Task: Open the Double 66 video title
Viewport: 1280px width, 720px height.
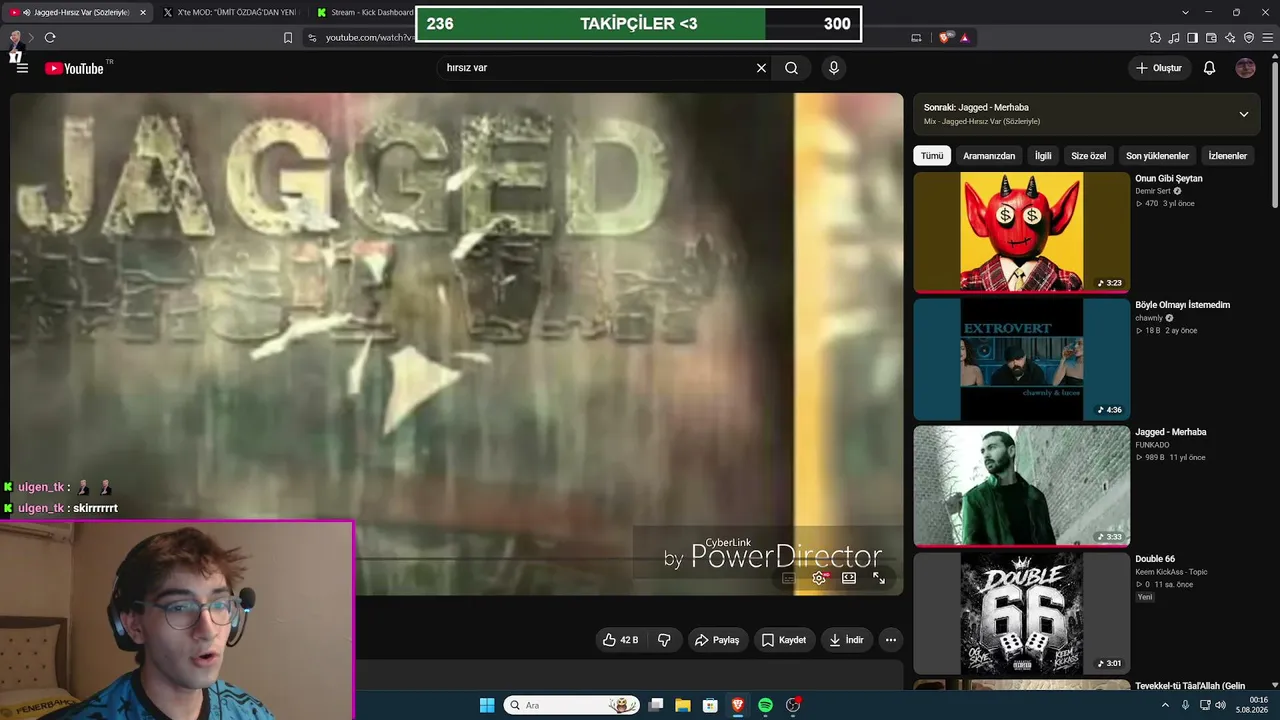Action: pos(1155,559)
